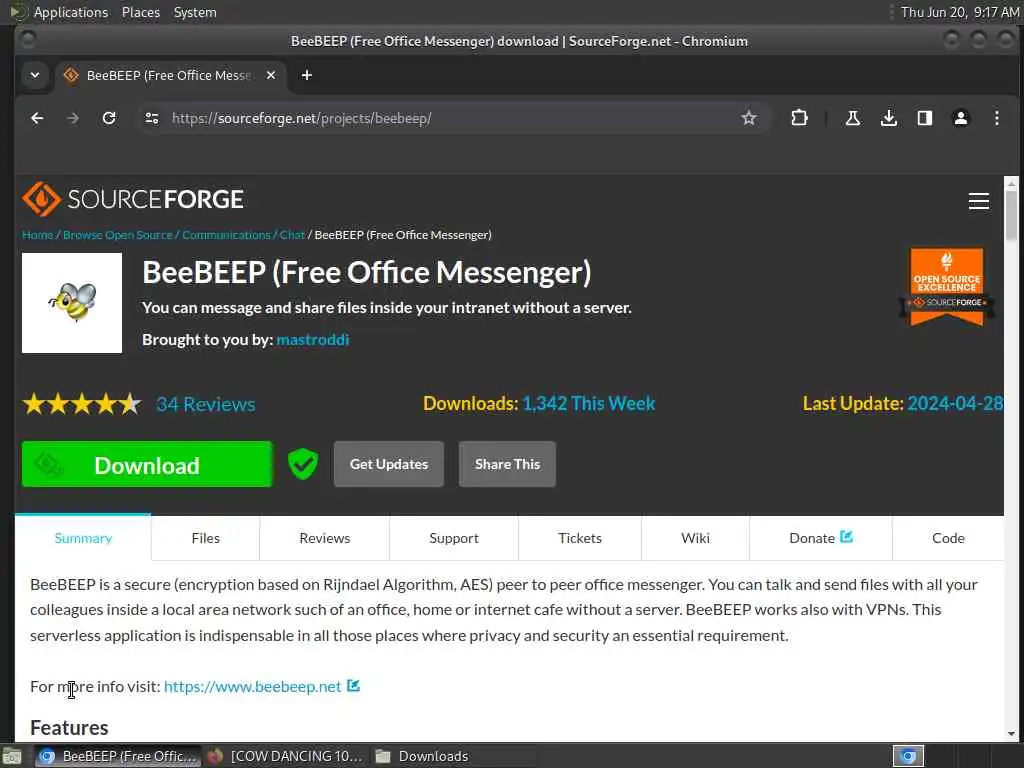The width and height of the screenshot is (1024, 768).
Task: Open Chrome Labs flask icon
Action: pos(852,118)
